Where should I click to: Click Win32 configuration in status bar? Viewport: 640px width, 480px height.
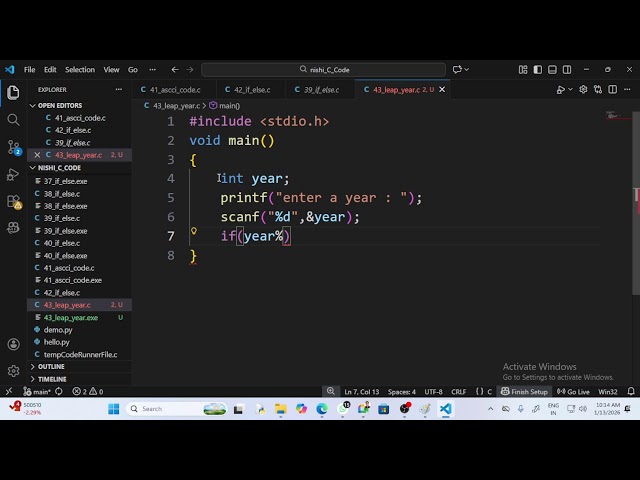point(608,391)
